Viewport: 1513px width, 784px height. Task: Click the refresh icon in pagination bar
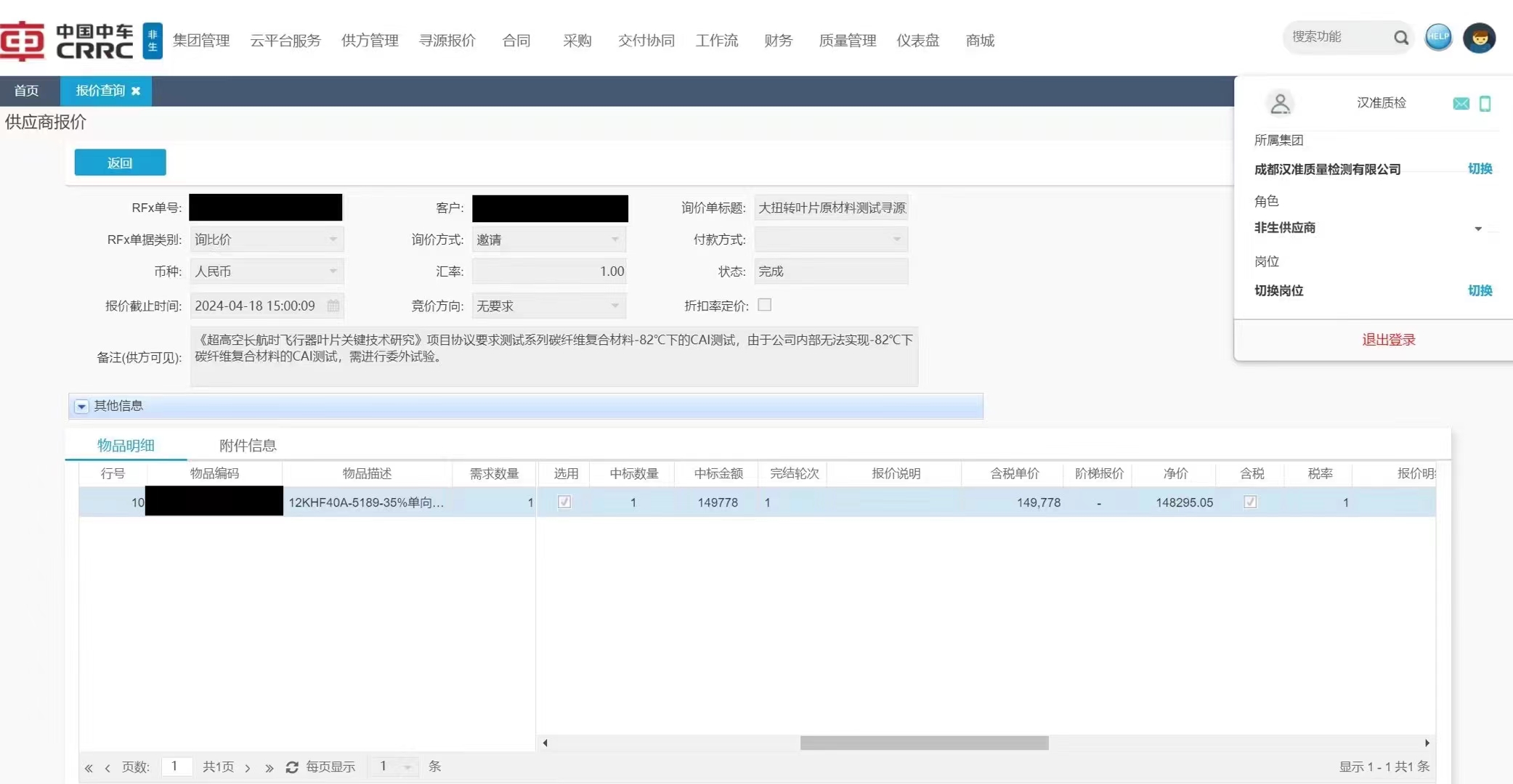click(292, 767)
